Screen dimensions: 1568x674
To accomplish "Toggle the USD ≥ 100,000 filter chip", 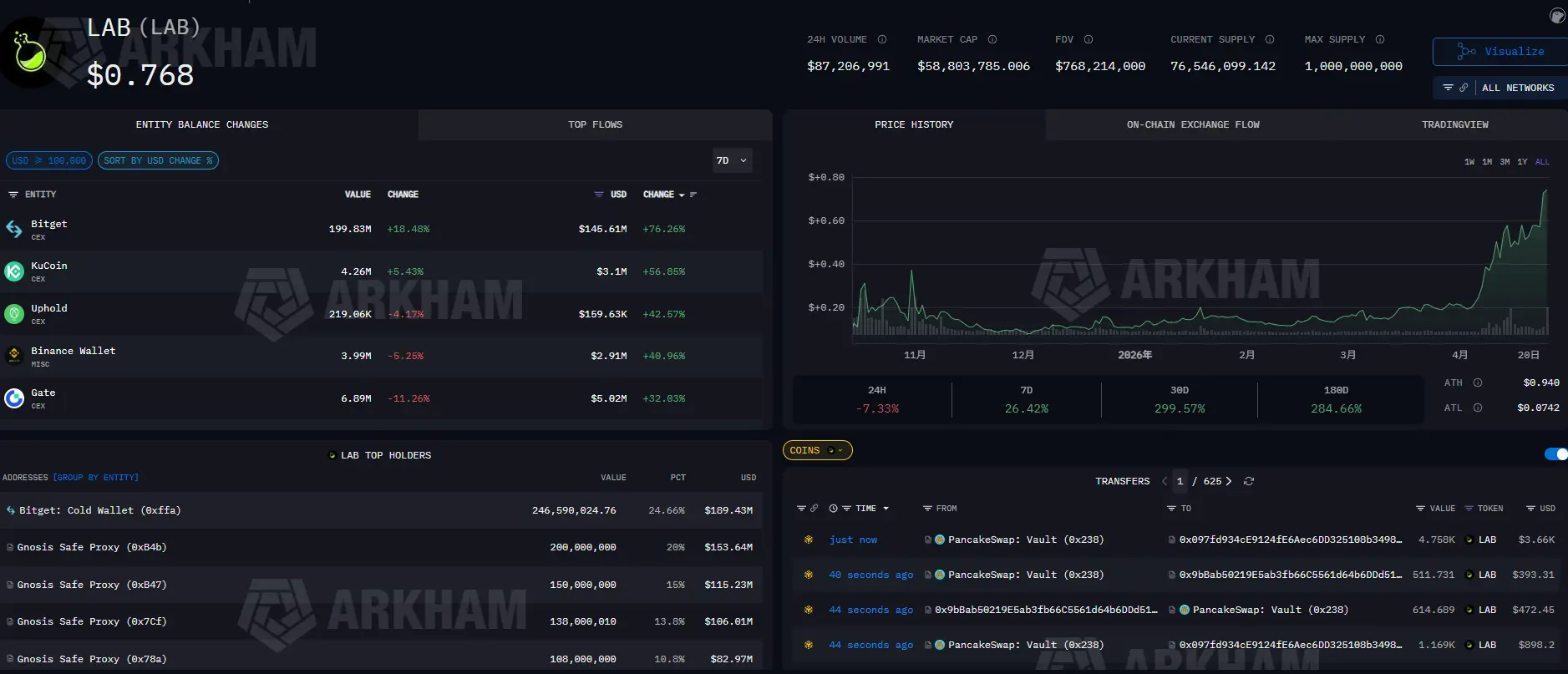I will click(49, 160).
